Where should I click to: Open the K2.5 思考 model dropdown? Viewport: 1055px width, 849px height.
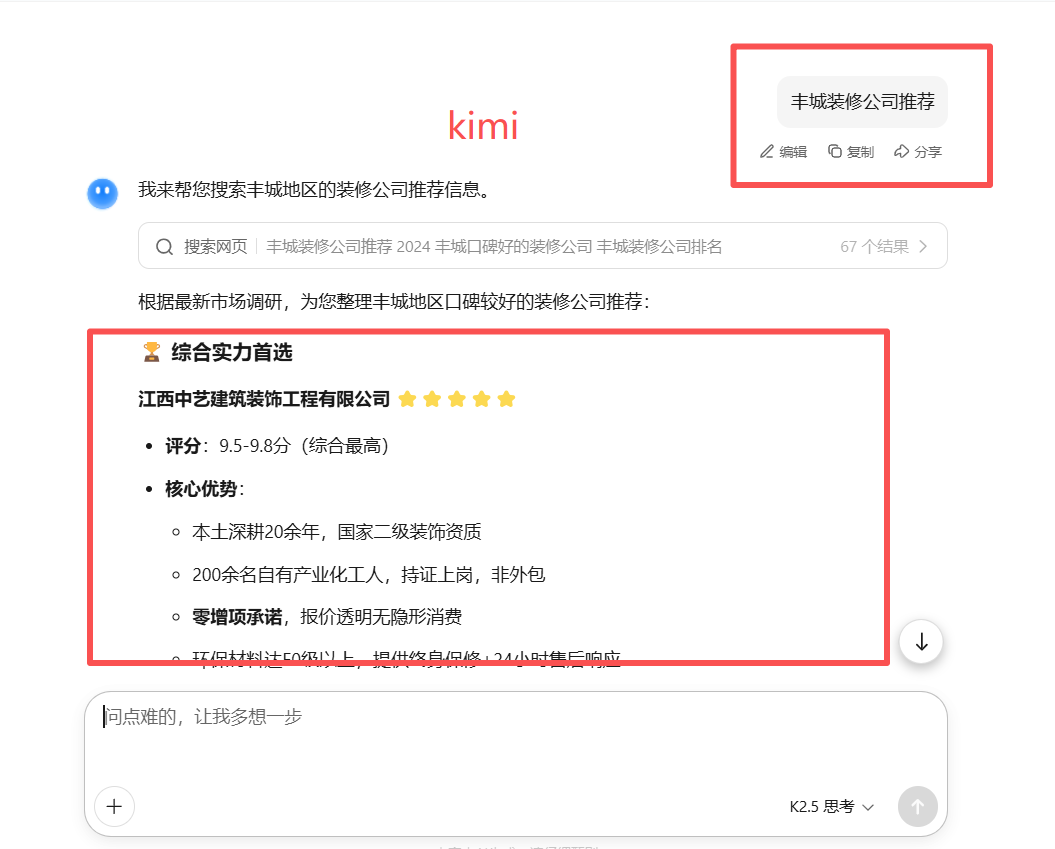pos(832,807)
